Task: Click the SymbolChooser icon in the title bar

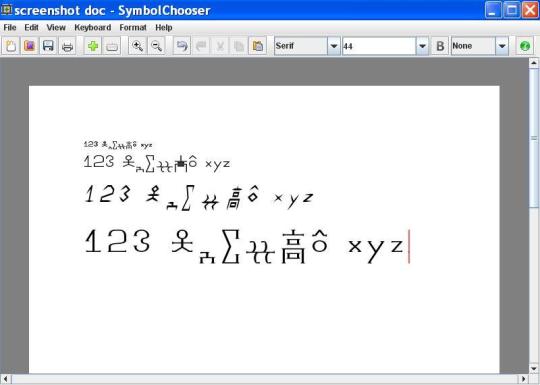Action: (x=7, y=10)
